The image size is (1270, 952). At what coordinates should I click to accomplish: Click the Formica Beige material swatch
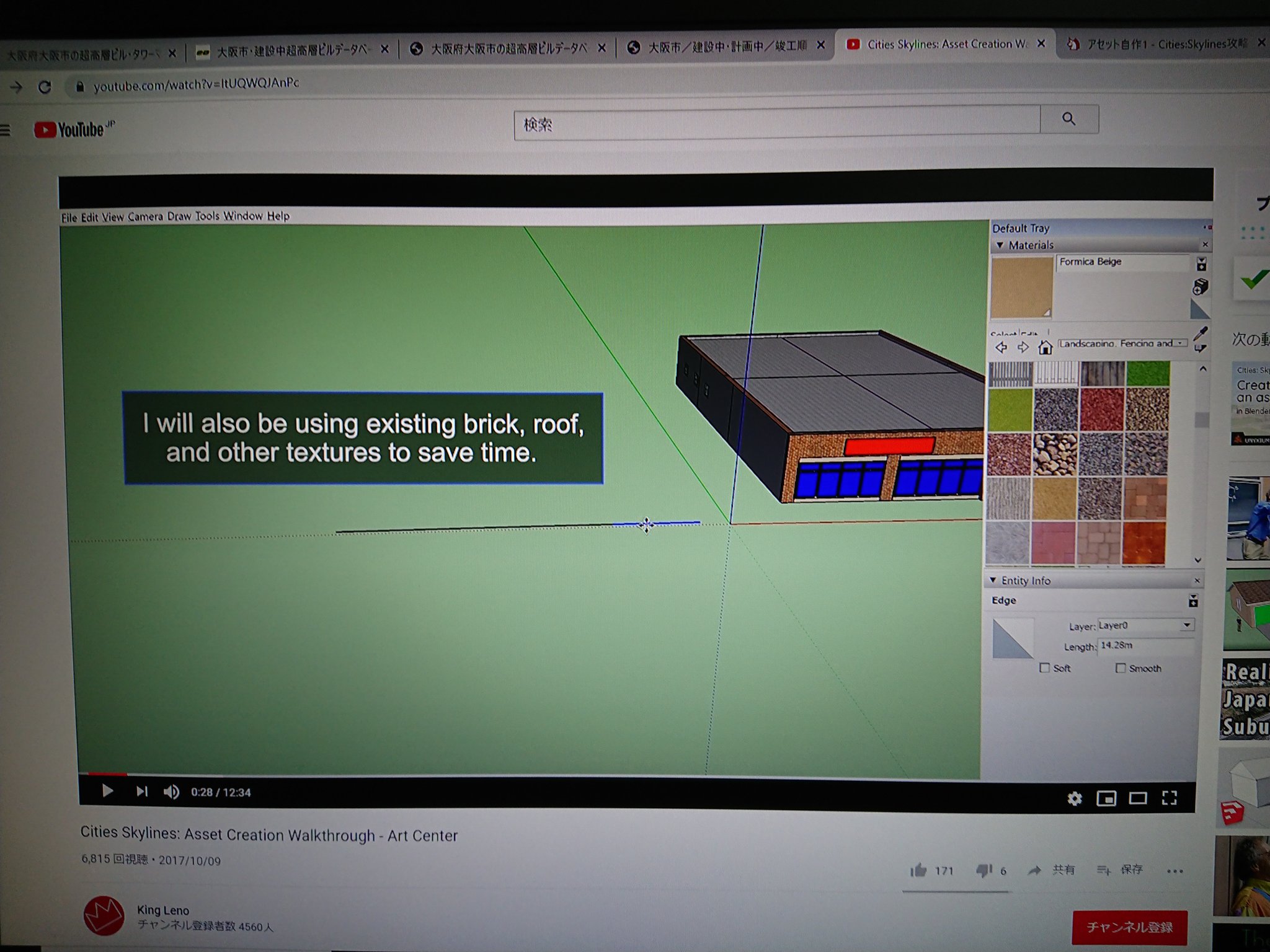(x=1021, y=288)
